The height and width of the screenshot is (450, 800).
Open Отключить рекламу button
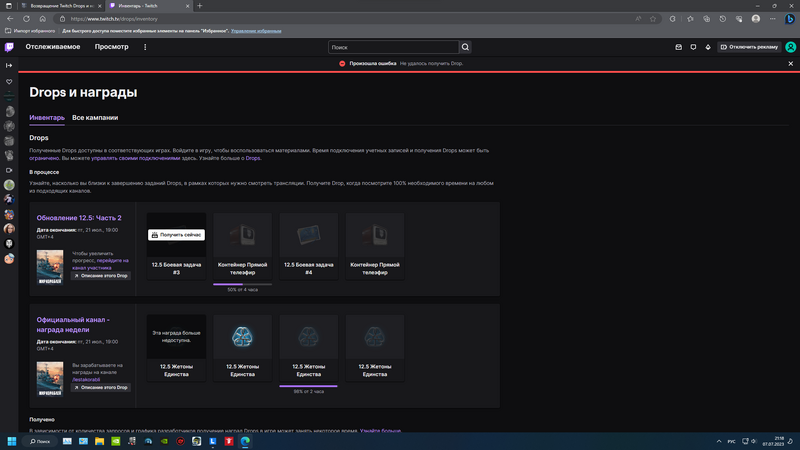(x=748, y=47)
